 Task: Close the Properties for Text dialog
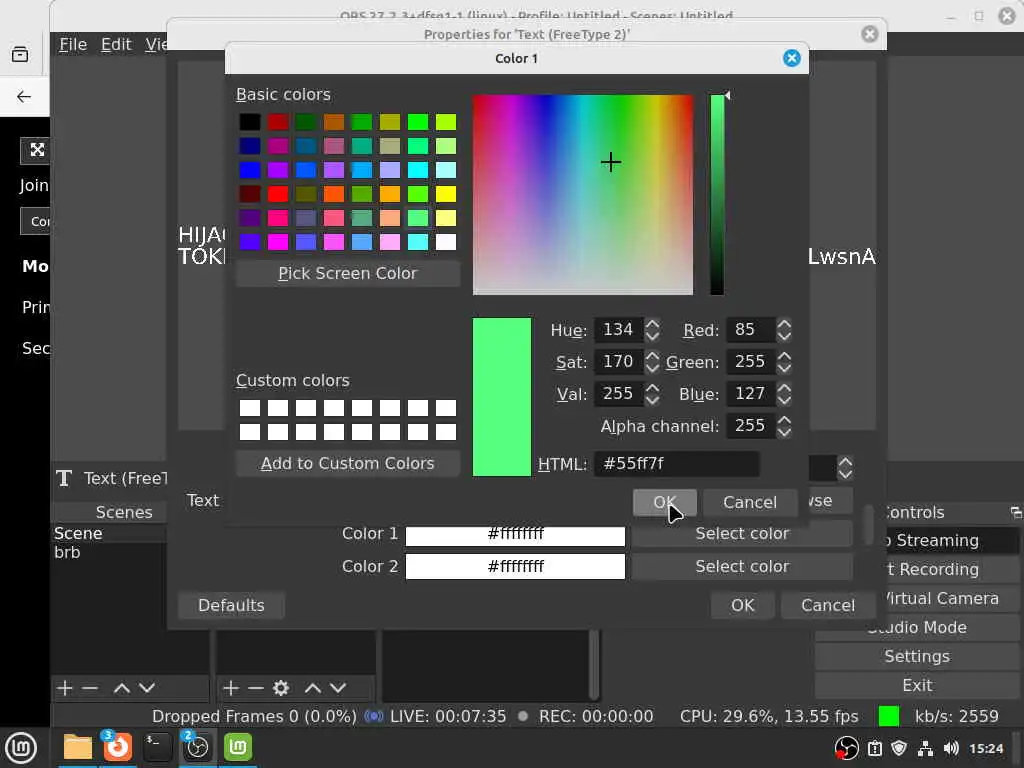[869, 34]
